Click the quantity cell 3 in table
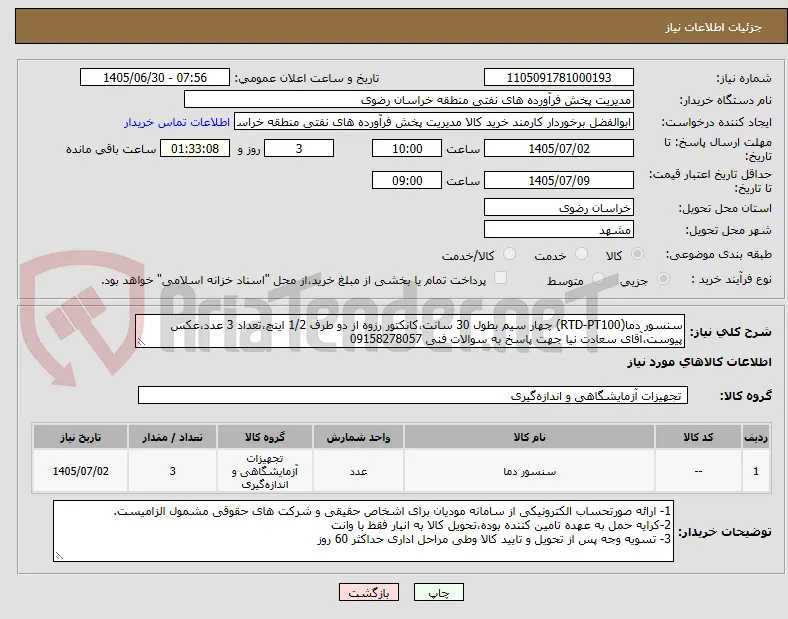 (x=172, y=471)
